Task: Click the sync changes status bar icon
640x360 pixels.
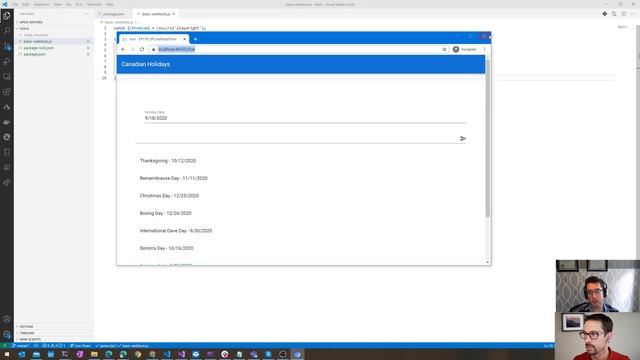Action: 36,346
